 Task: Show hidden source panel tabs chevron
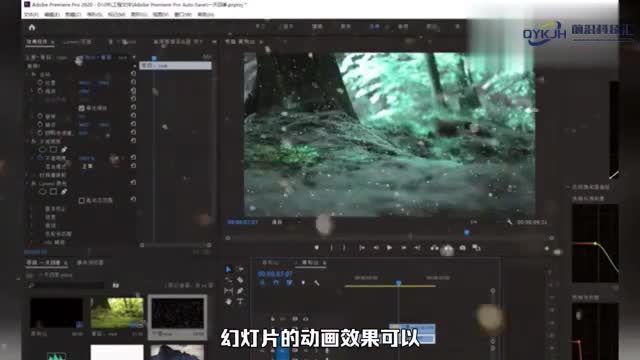pyautogui.click(x=214, y=42)
